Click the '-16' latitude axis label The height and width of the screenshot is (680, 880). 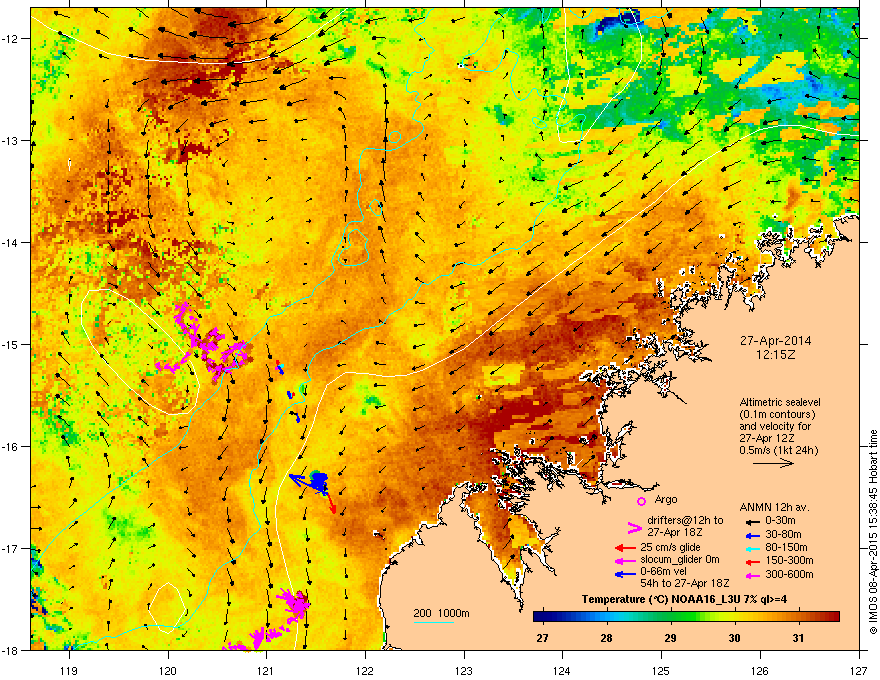(x=10, y=447)
